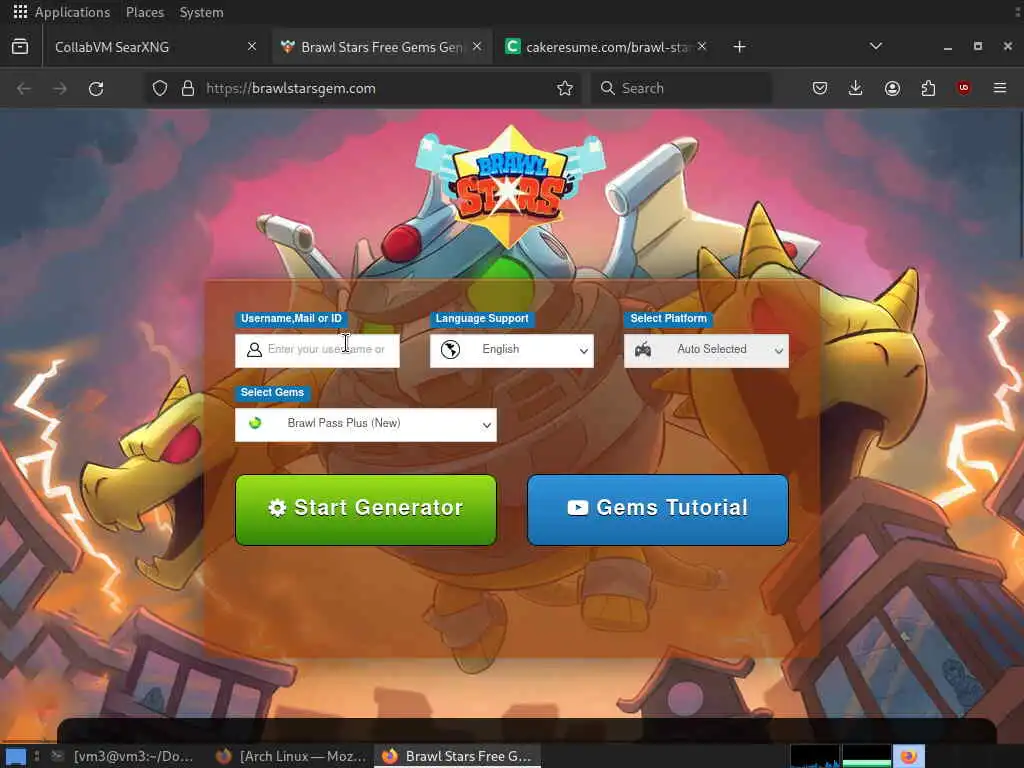The width and height of the screenshot is (1024, 768).
Task: Go back to previous page
Action: pos(24,88)
